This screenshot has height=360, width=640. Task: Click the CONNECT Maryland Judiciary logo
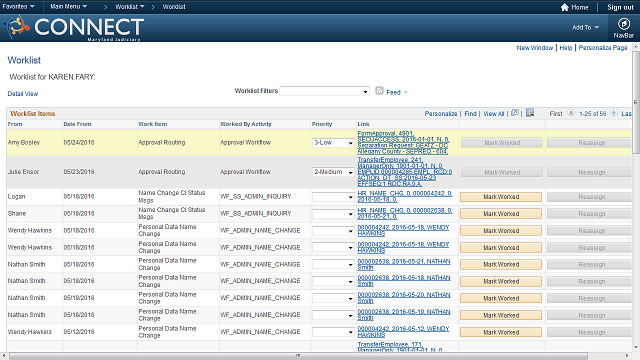pyautogui.click(x=73, y=28)
